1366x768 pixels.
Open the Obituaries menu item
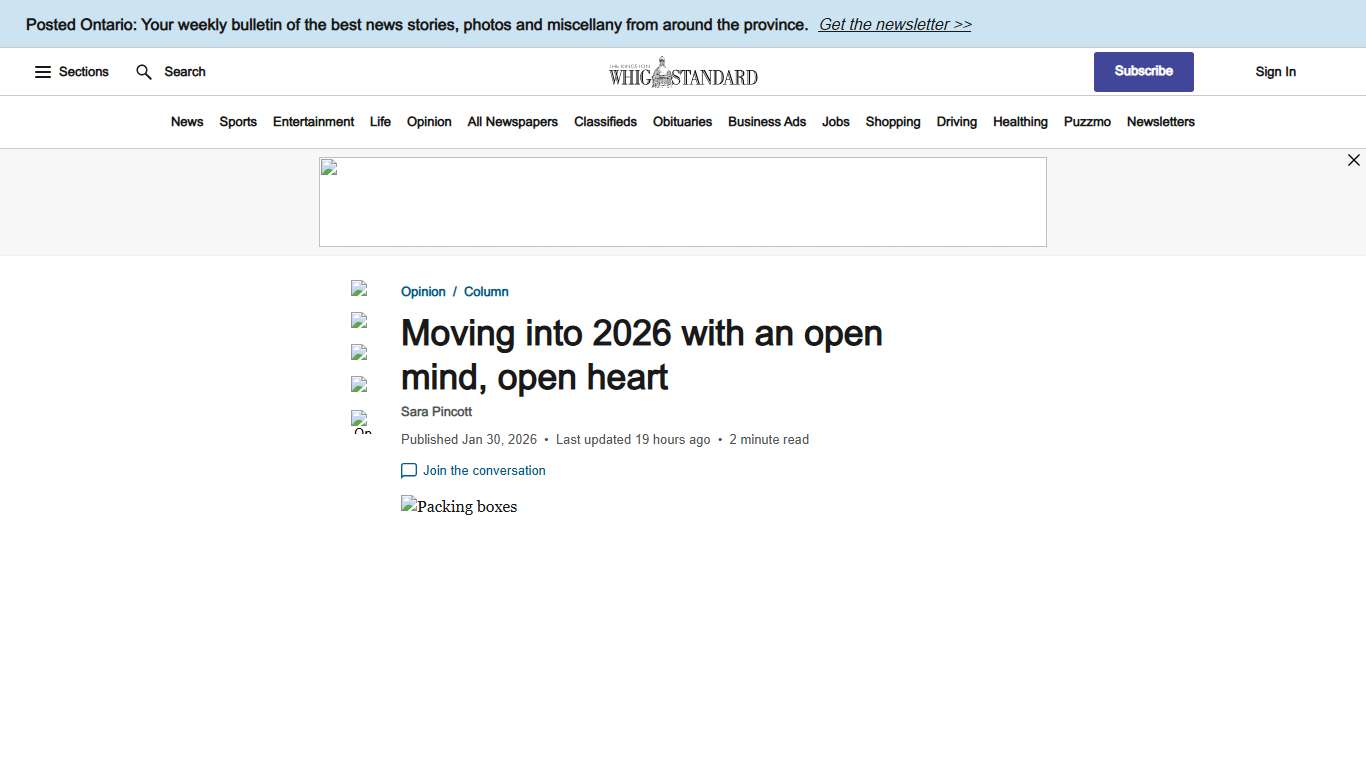point(682,121)
